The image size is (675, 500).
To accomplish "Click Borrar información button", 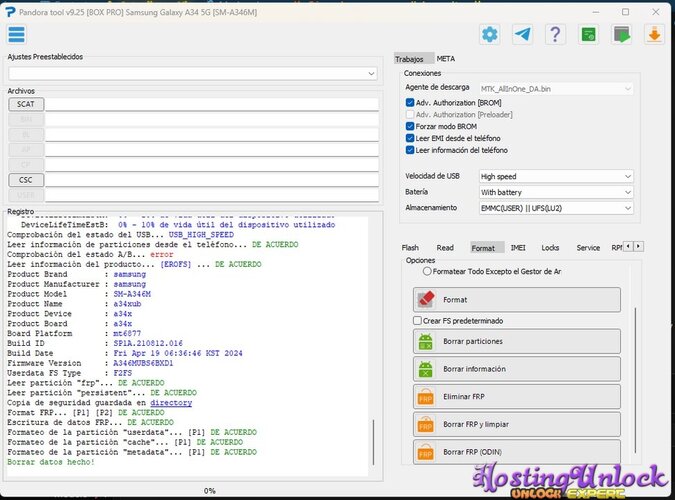I will click(x=517, y=369).
